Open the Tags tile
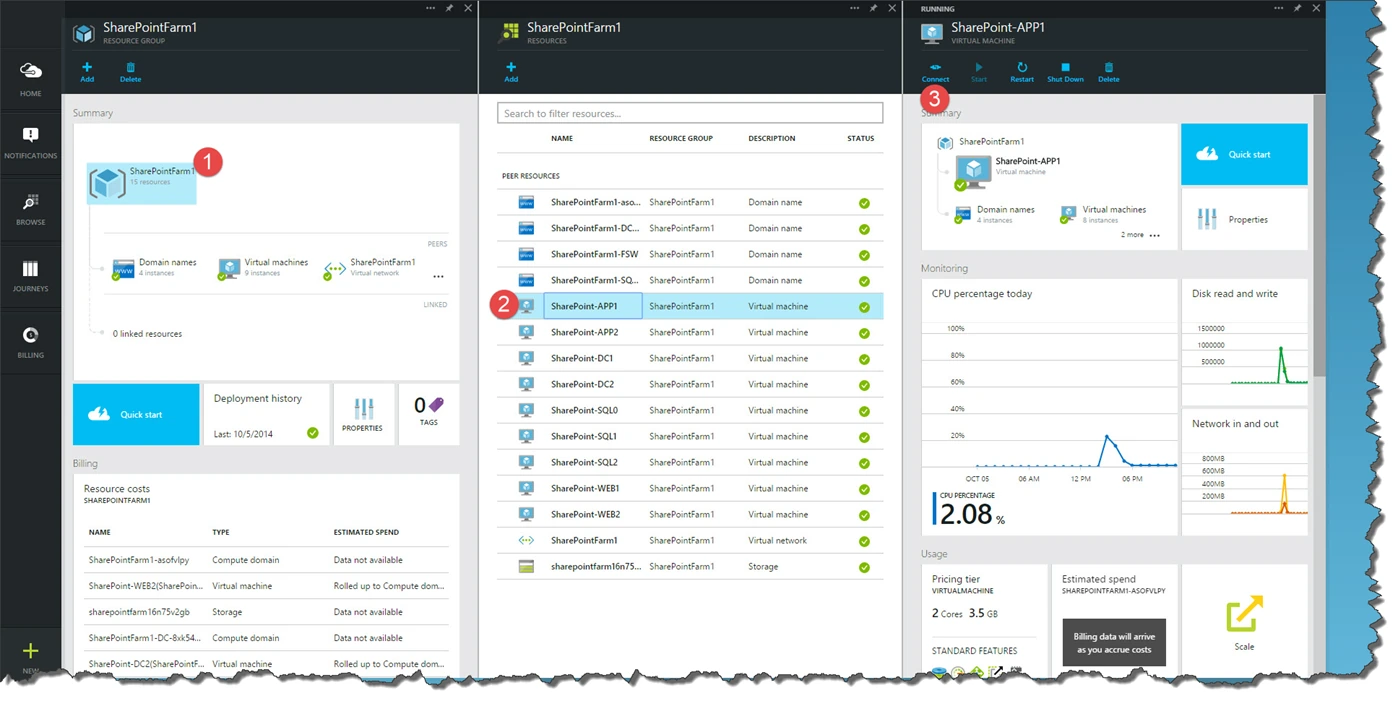Image resolution: width=1398 pixels, height=701 pixels. pyautogui.click(x=429, y=414)
